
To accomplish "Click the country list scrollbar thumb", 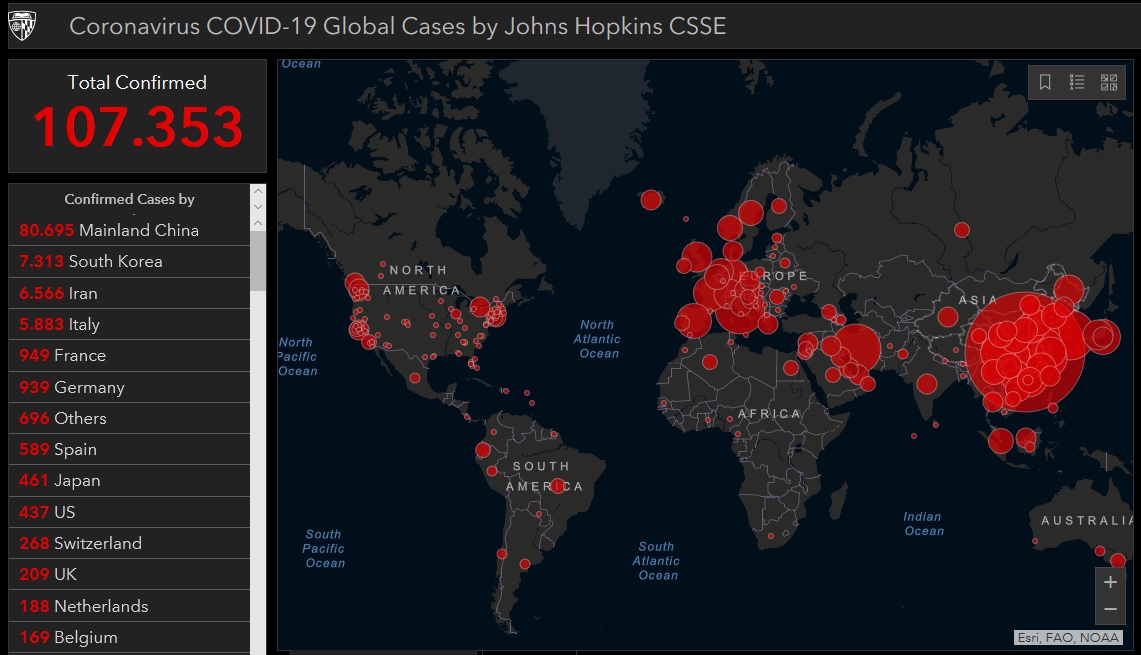I will [x=258, y=260].
